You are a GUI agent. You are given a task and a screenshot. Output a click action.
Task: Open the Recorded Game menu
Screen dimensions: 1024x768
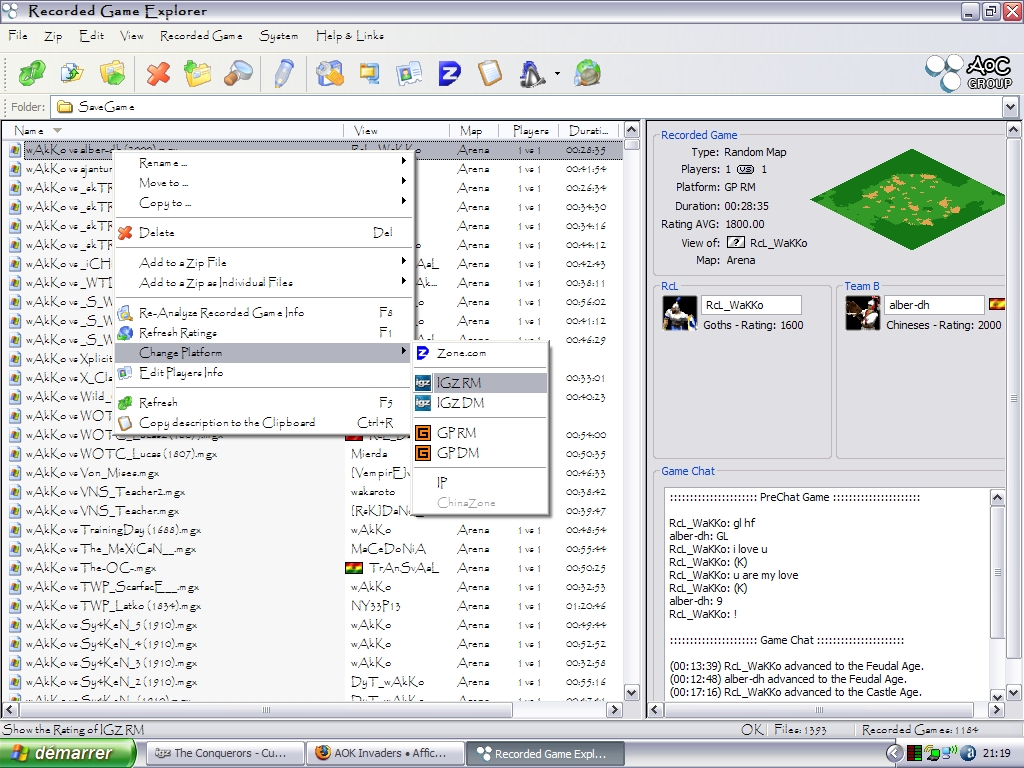[201, 35]
